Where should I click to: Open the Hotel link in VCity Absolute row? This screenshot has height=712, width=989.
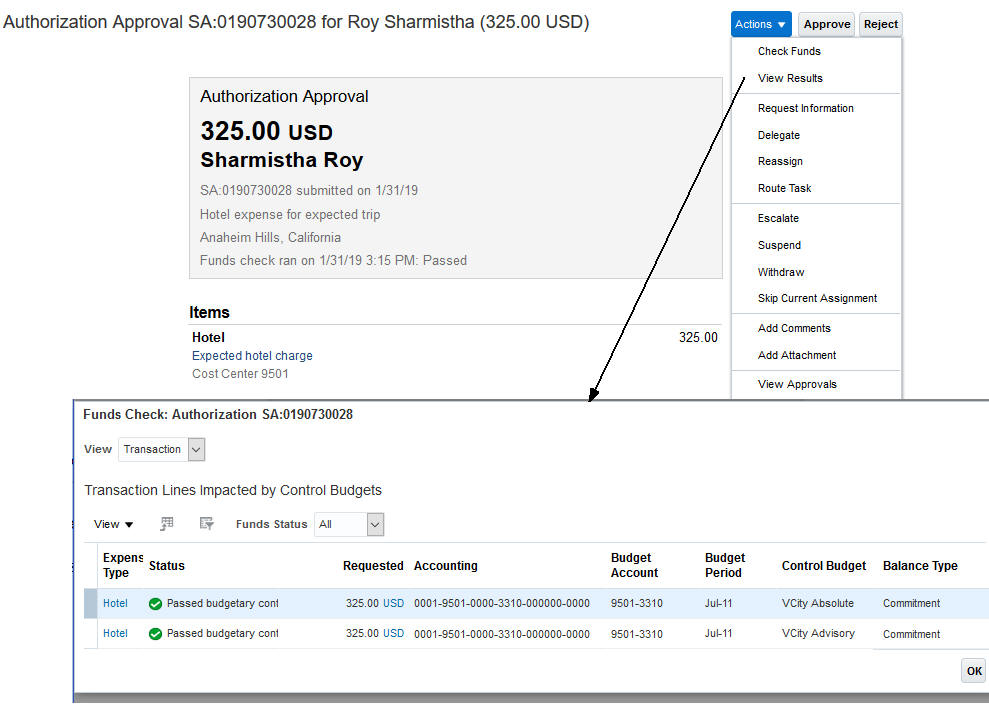115,604
